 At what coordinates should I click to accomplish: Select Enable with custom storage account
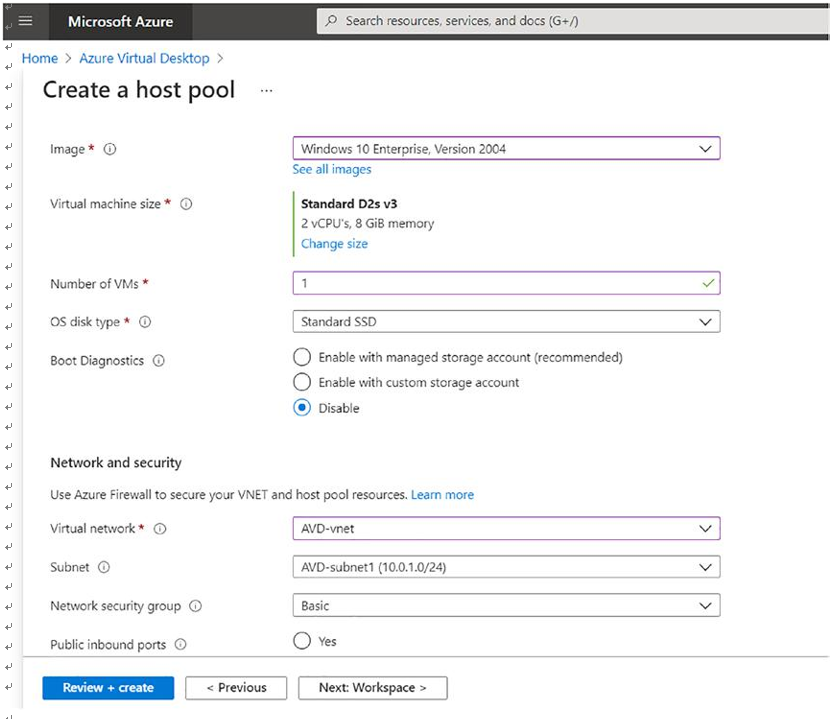(x=302, y=382)
